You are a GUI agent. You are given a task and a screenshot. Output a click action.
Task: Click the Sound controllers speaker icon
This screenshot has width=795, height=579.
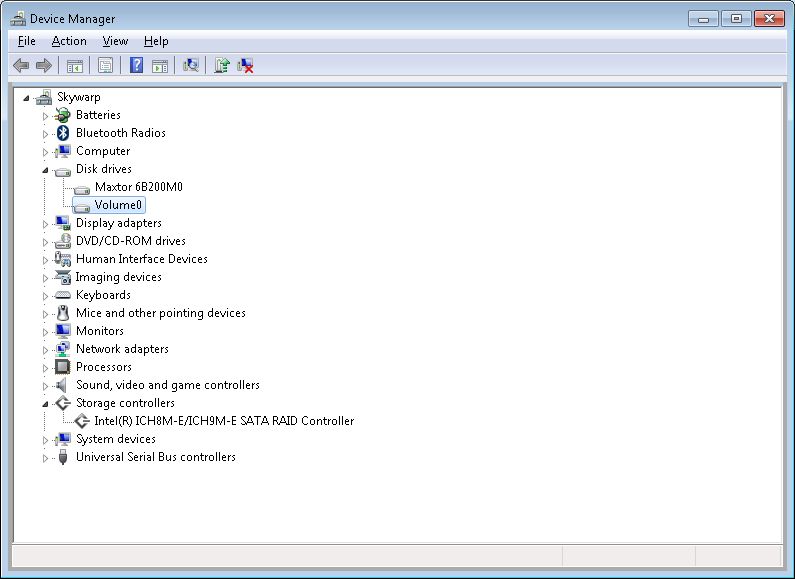point(62,385)
